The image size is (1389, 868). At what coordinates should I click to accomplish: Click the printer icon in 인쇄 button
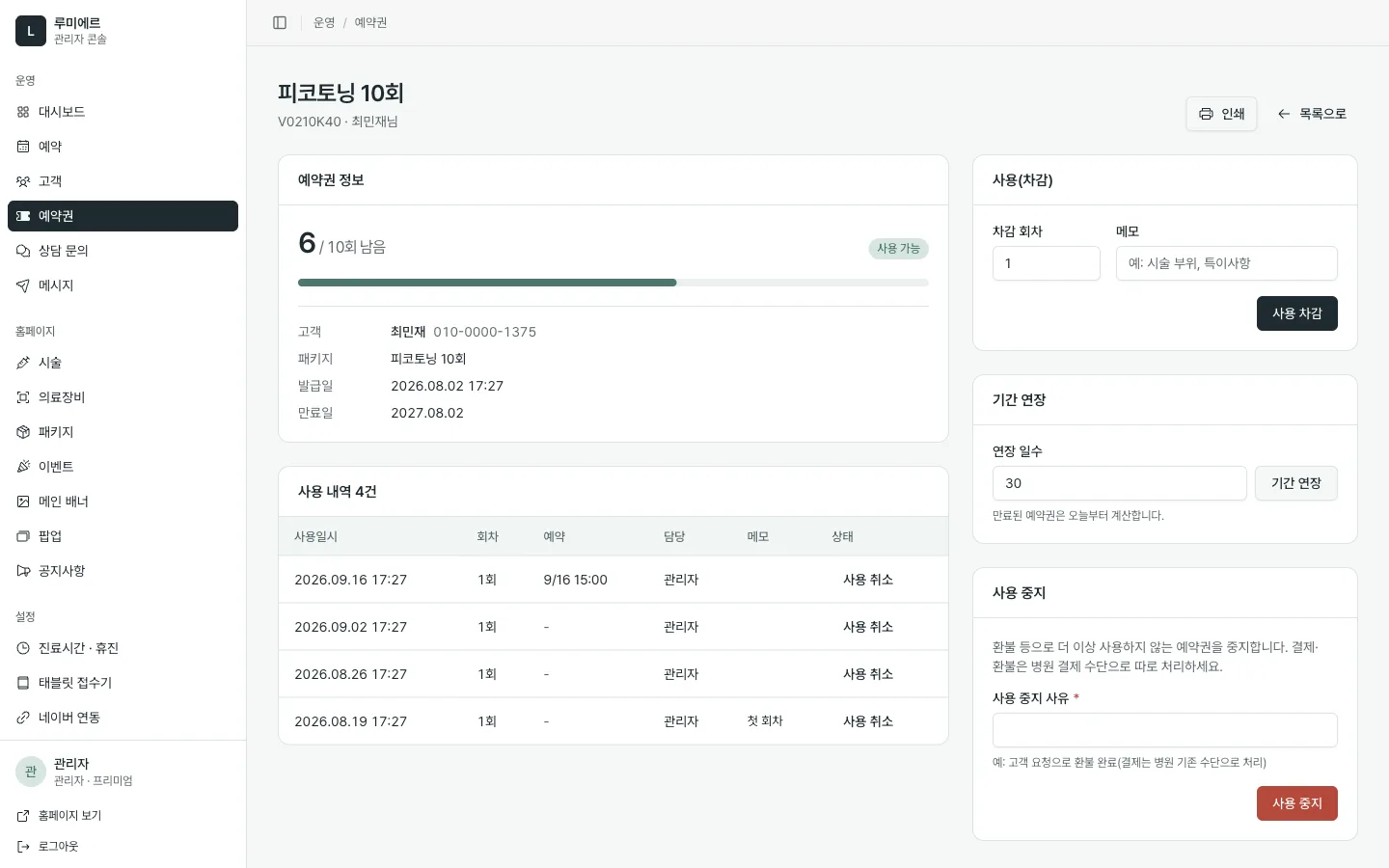[x=1206, y=114]
